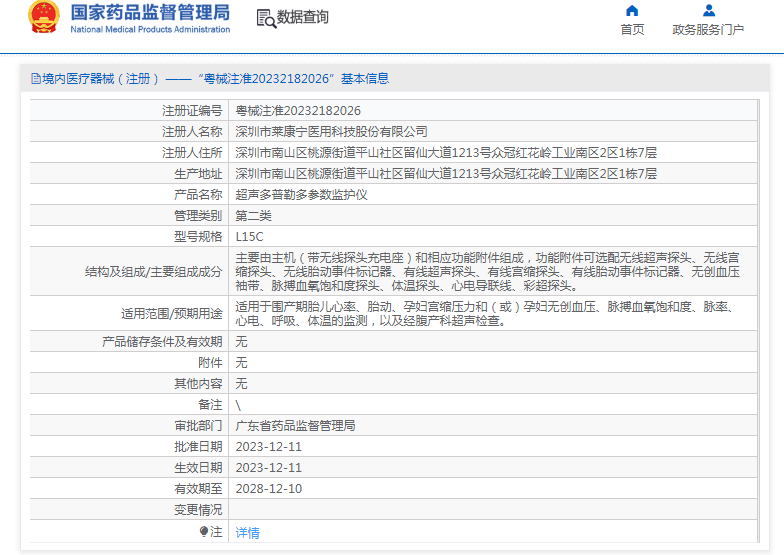Click 适用范围/预期用途 label
This screenshot has height=555, width=784.
pyautogui.click(x=172, y=314)
